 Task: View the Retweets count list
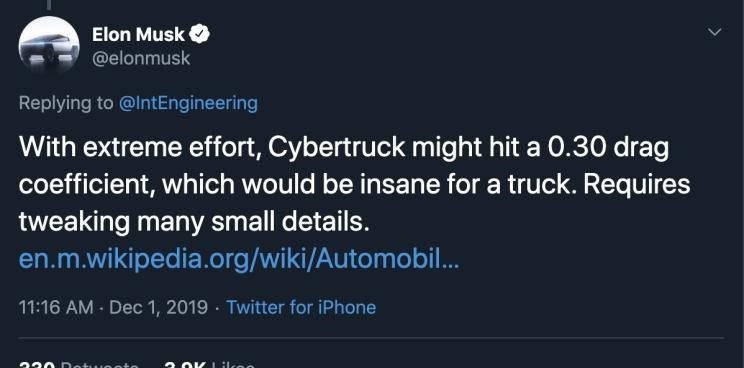coord(79,365)
